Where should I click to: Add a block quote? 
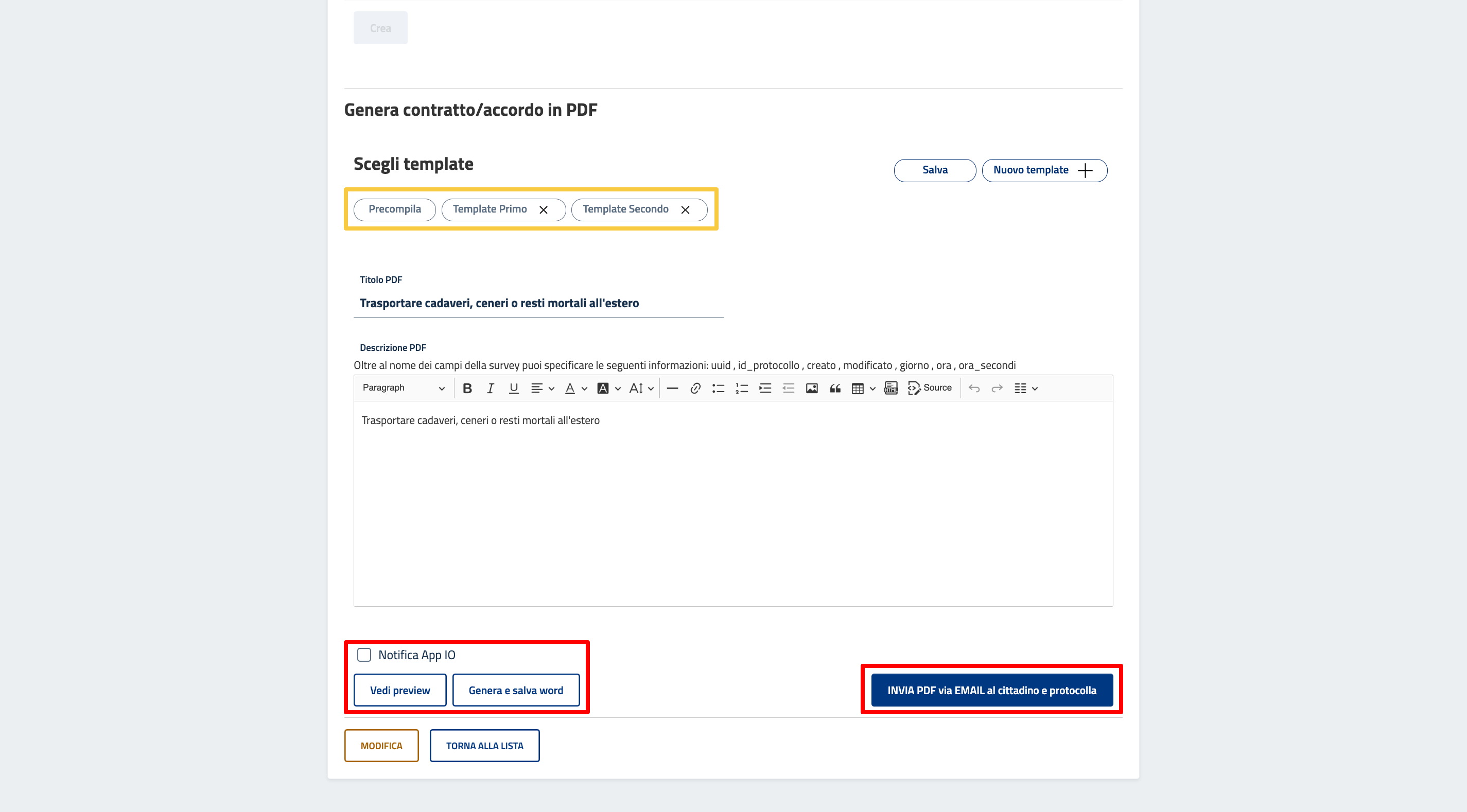(835, 388)
